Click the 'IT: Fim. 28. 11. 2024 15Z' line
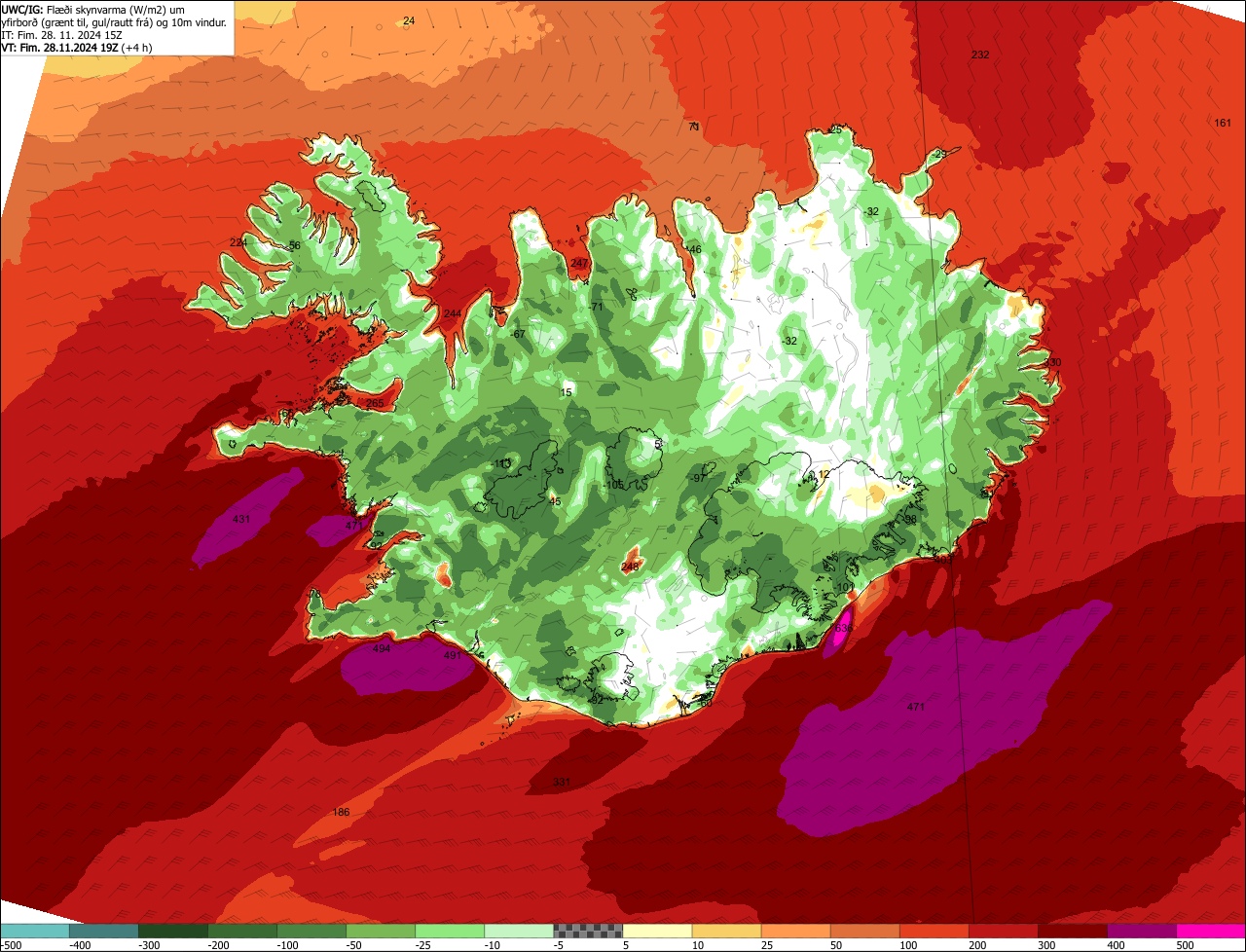1246x952 pixels. pos(62,34)
